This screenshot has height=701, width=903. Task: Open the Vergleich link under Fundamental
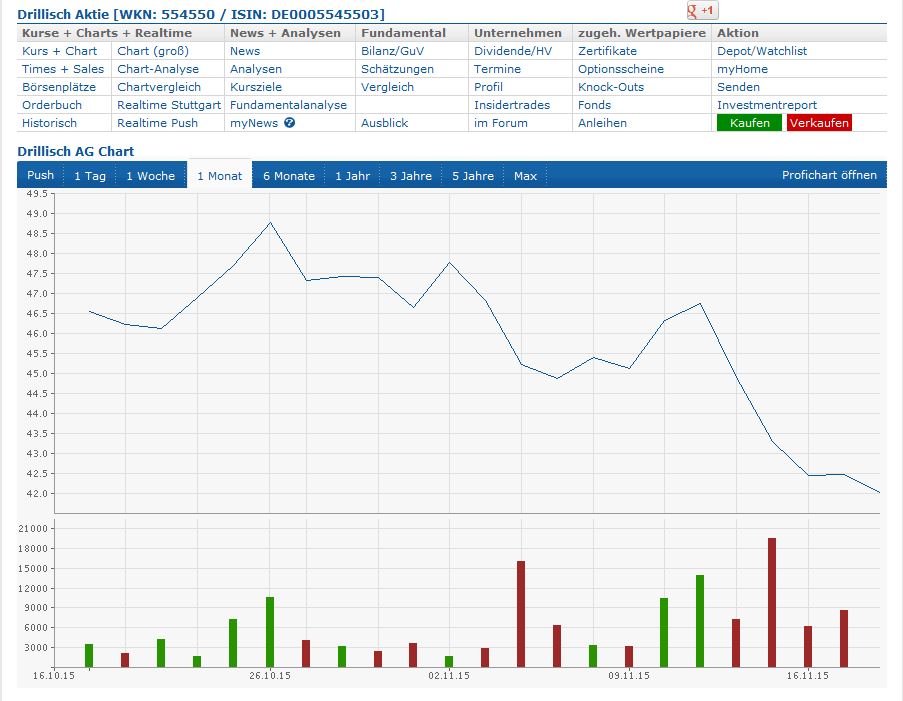pos(388,87)
